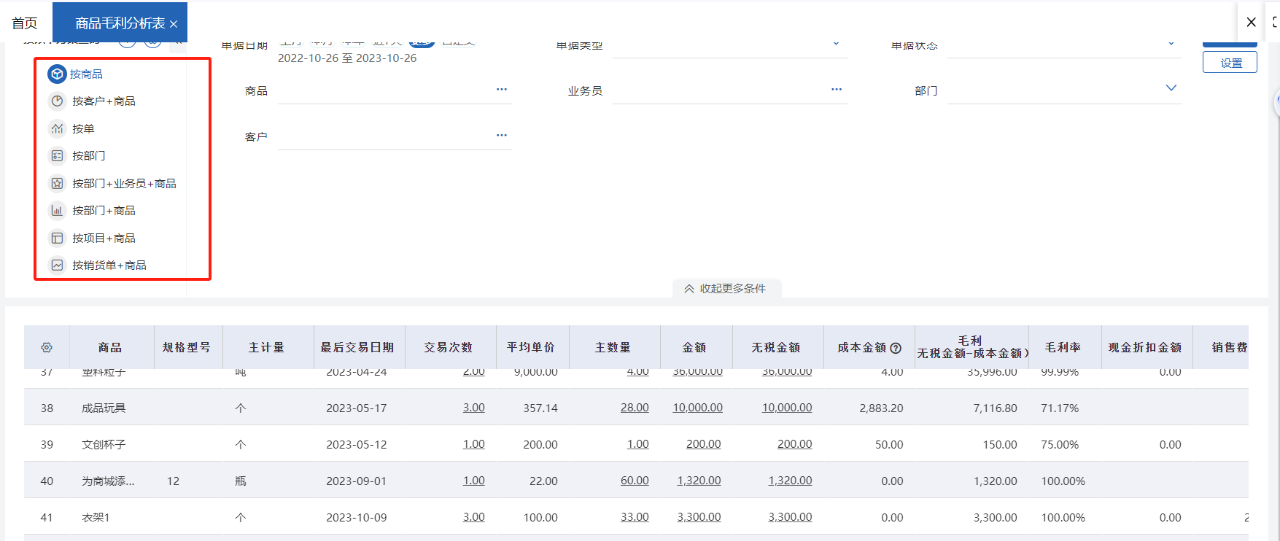1280x541 pixels.
Task: Click 主计量 column header
Action: (x=267, y=348)
